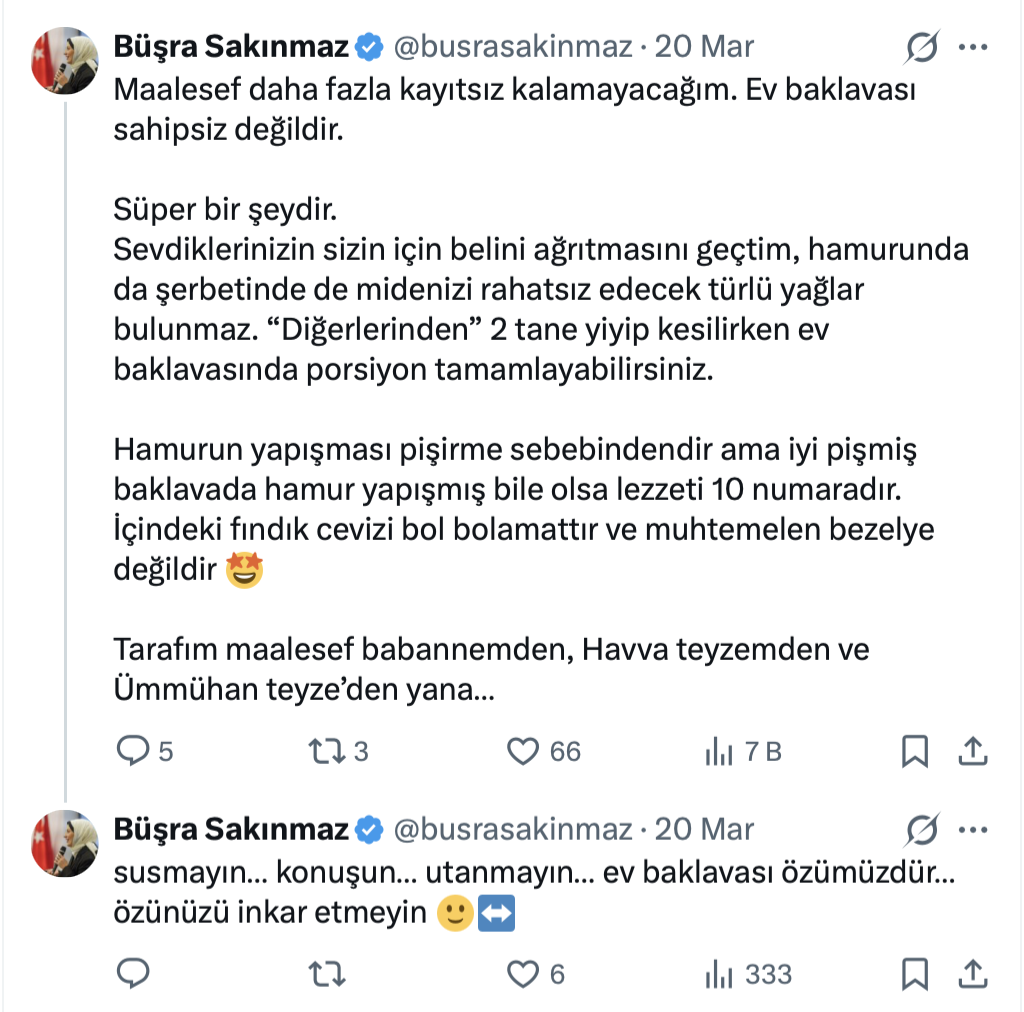Click the first tweet's profile avatar
Image resolution: width=1024 pixels, height=1012 pixels.
click(x=67, y=60)
